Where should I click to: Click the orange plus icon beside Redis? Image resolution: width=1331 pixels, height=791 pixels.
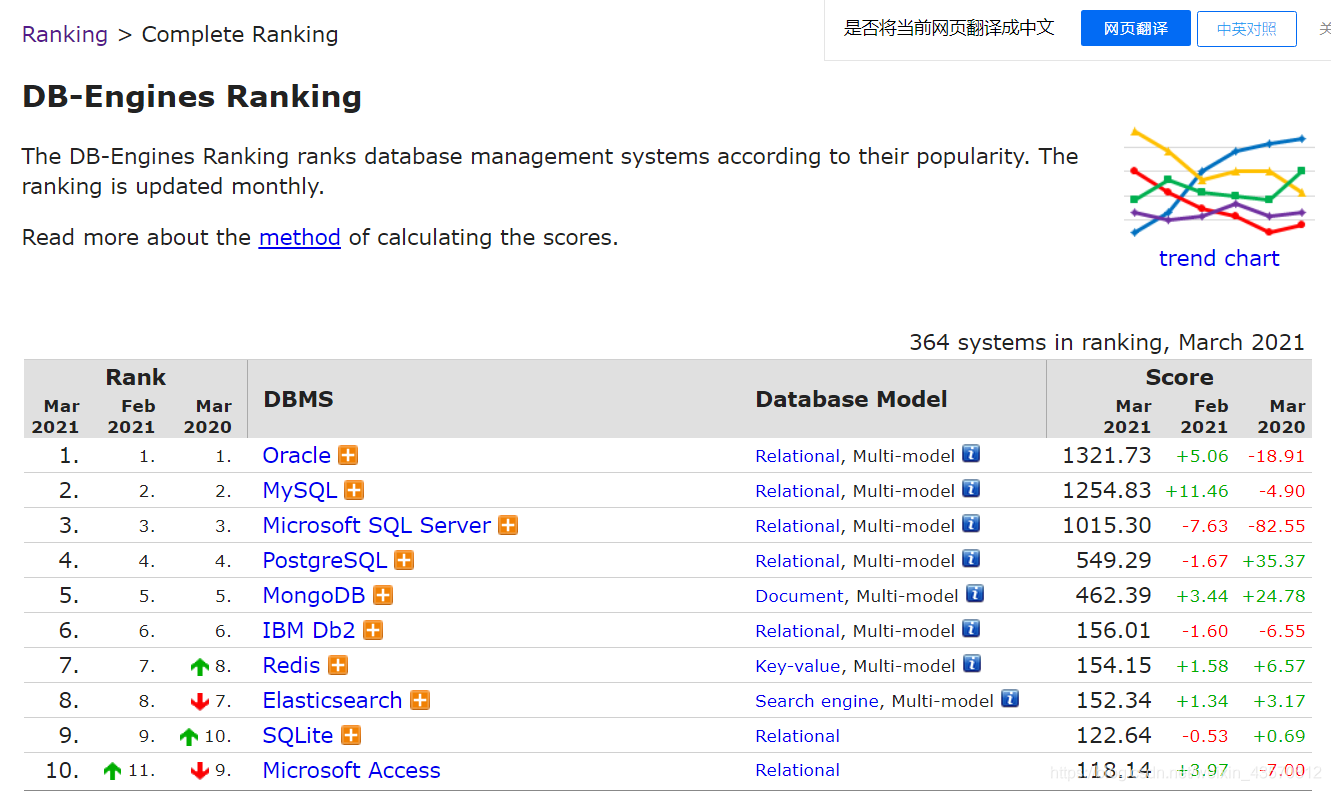[338, 665]
